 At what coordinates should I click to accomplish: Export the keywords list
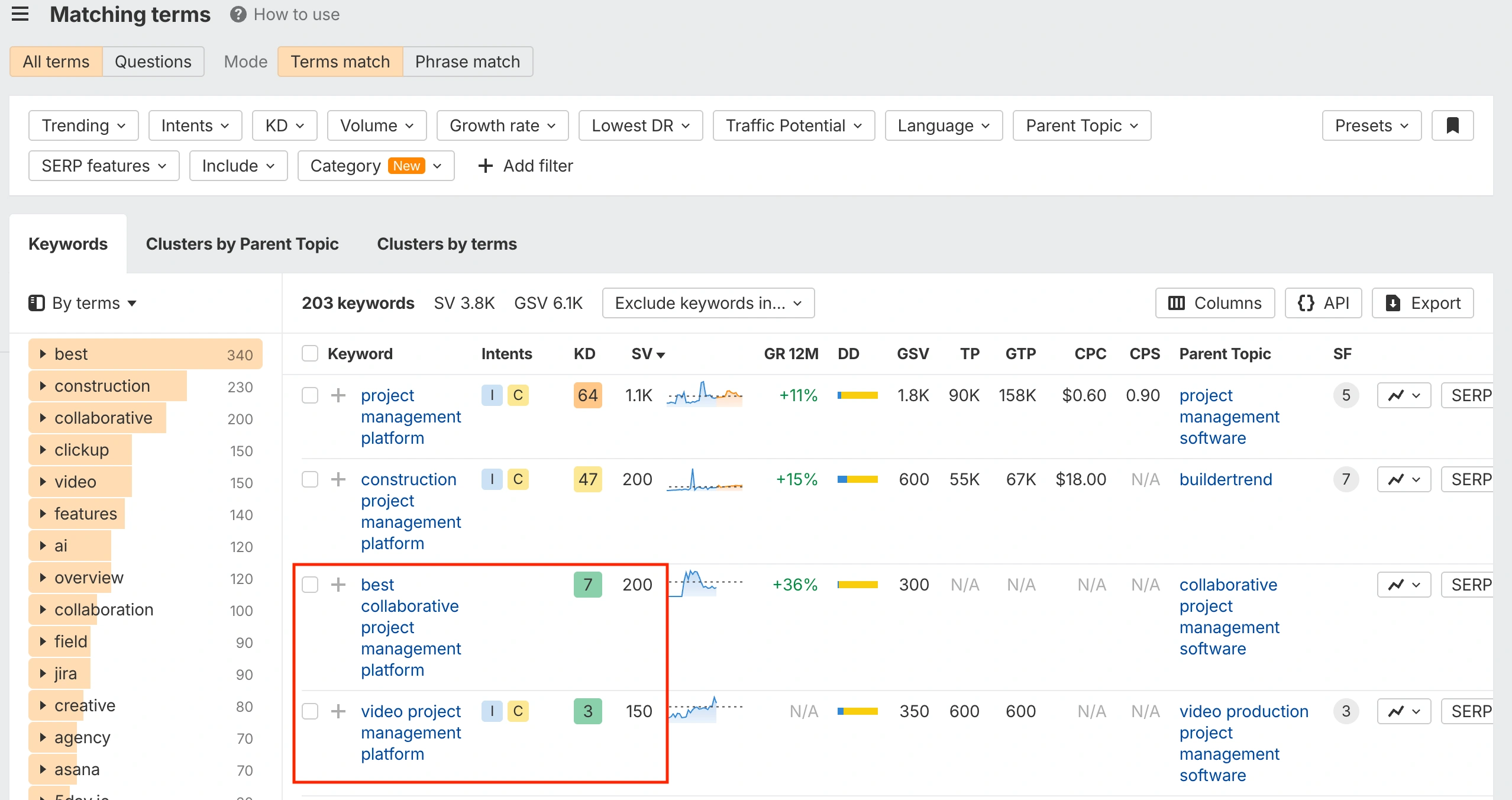pos(1423,303)
